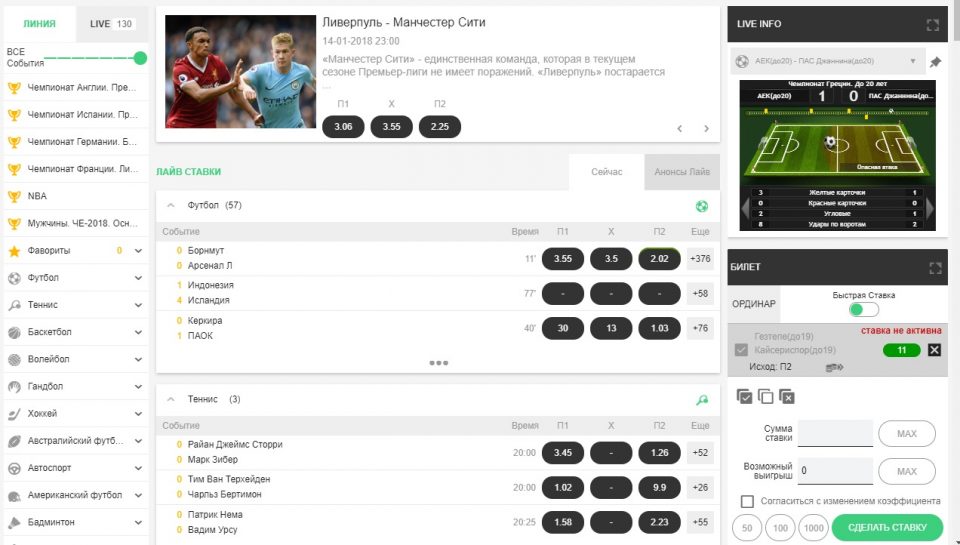The height and width of the screenshot is (545, 960).
Task: Click the tennis racket icon in Теннис header
Action: (702, 400)
